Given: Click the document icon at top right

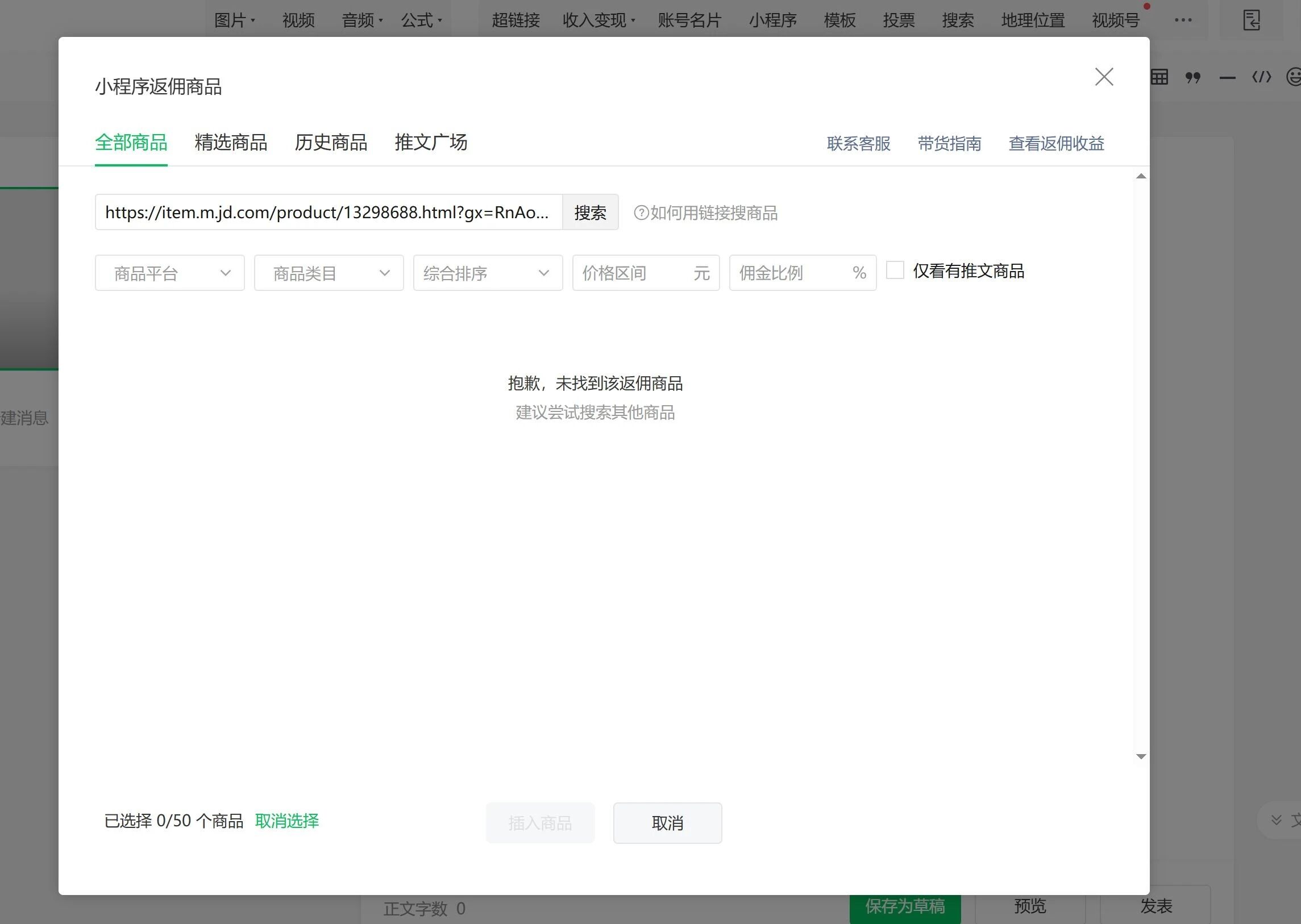Looking at the screenshot, I should tap(1251, 20).
